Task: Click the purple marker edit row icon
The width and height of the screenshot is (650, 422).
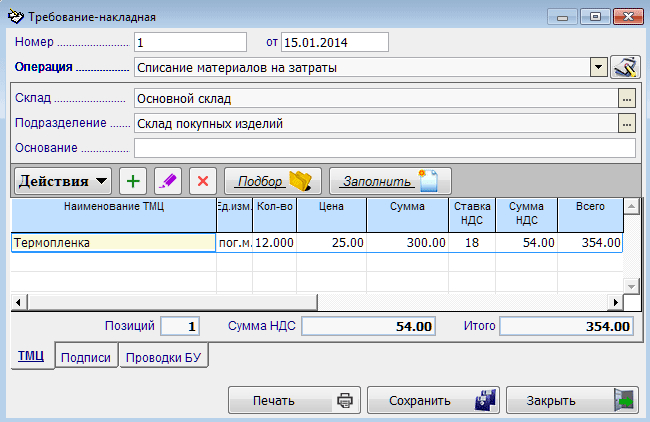Action: coord(168,181)
